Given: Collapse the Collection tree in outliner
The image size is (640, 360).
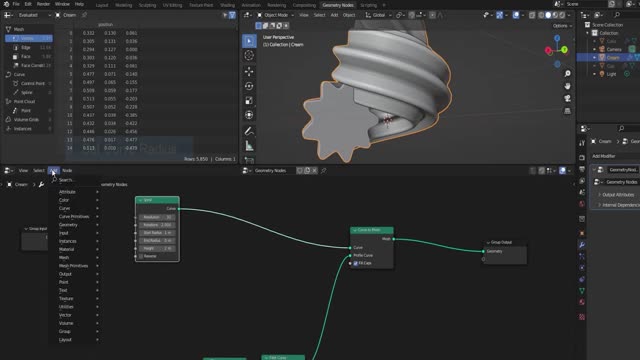Looking at the screenshot, I should [588, 33].
